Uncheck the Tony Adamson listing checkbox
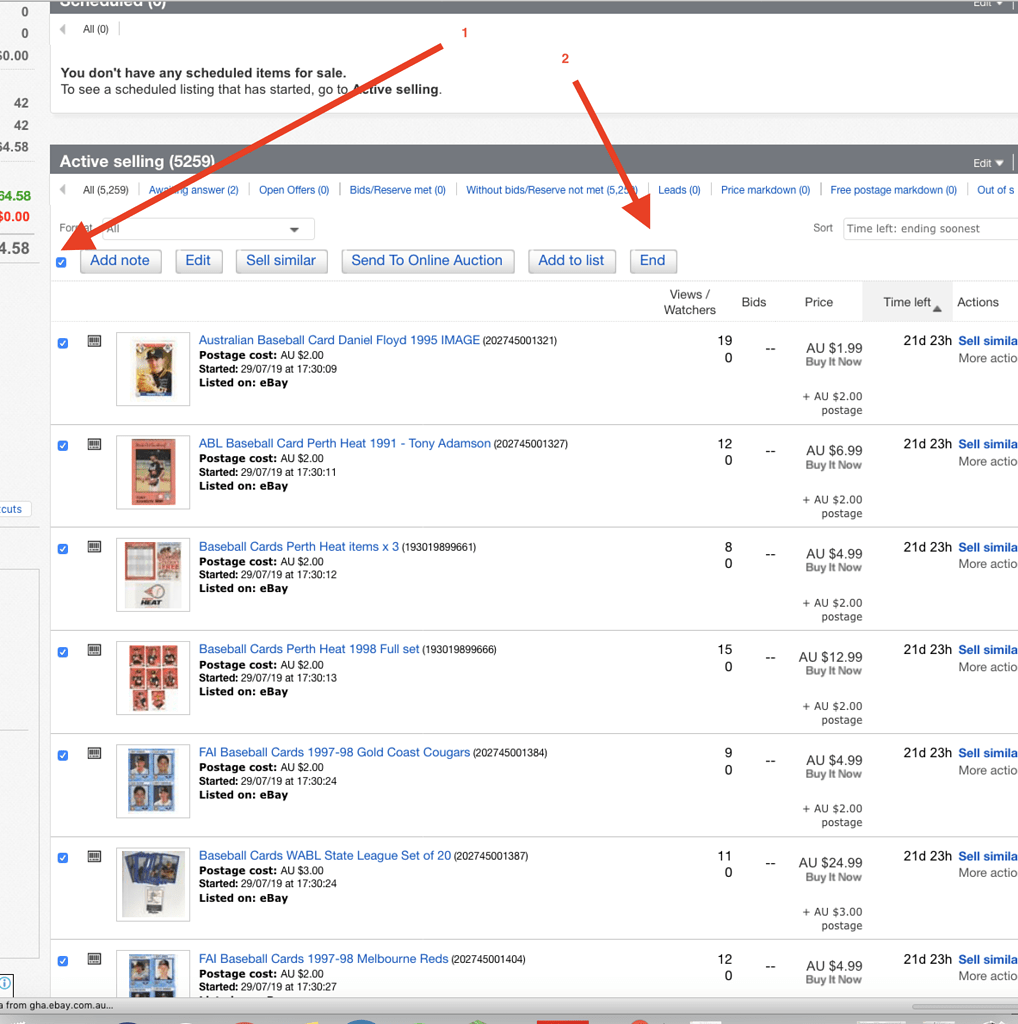 (63, 445)
